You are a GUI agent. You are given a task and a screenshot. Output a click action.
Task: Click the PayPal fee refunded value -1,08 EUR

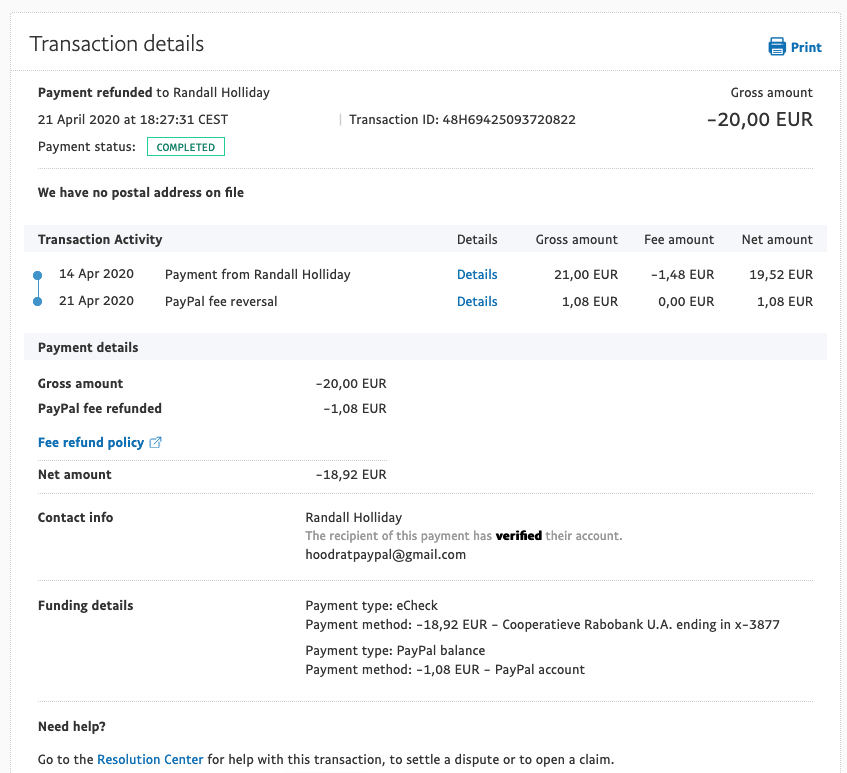pyautogui.click(x=355, y=408)
